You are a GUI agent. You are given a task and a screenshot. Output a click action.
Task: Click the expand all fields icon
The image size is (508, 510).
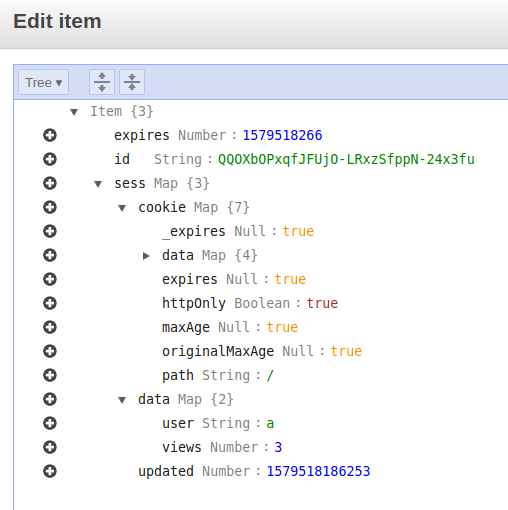[x=102, y=82]
